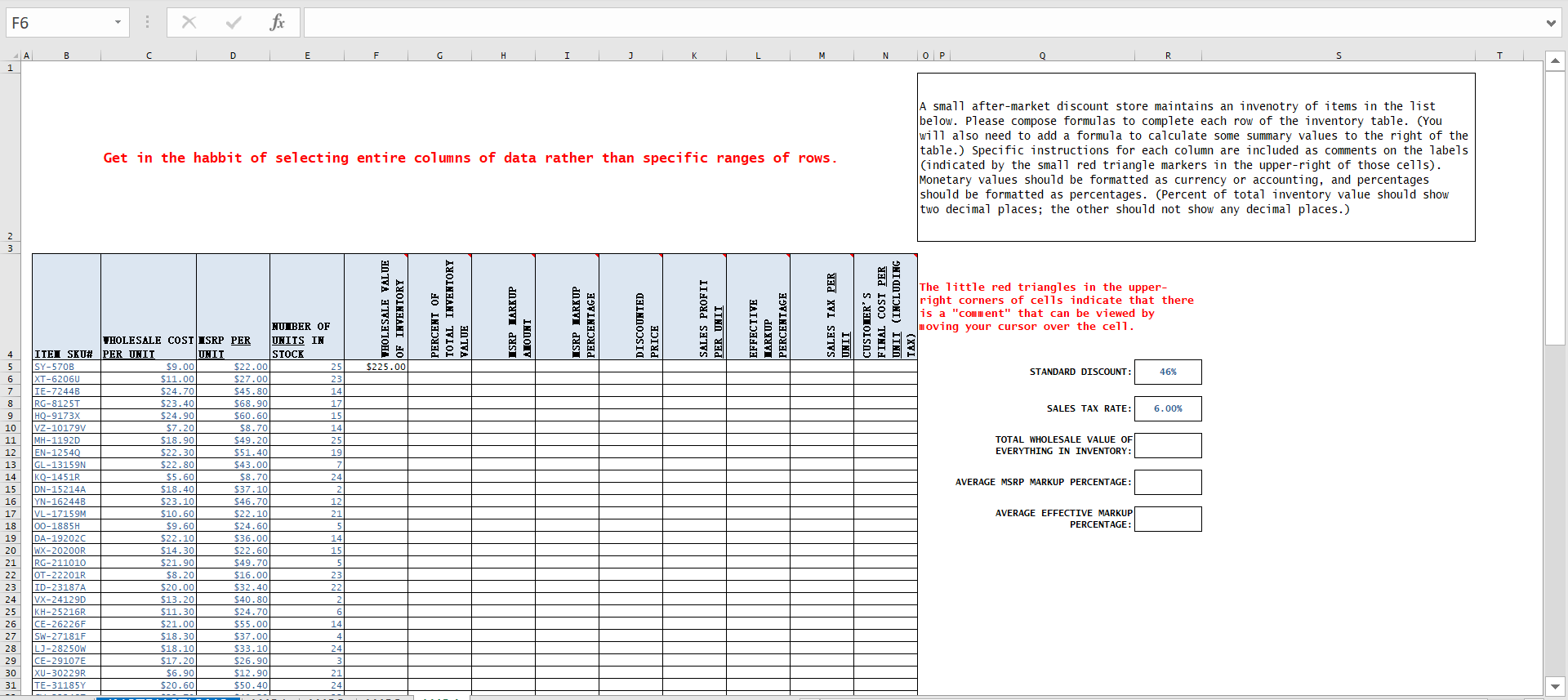Click the NUMBER OF UNITS IN STOCK header
This screenshot has height=700, width=1568.
click(307, 307)
